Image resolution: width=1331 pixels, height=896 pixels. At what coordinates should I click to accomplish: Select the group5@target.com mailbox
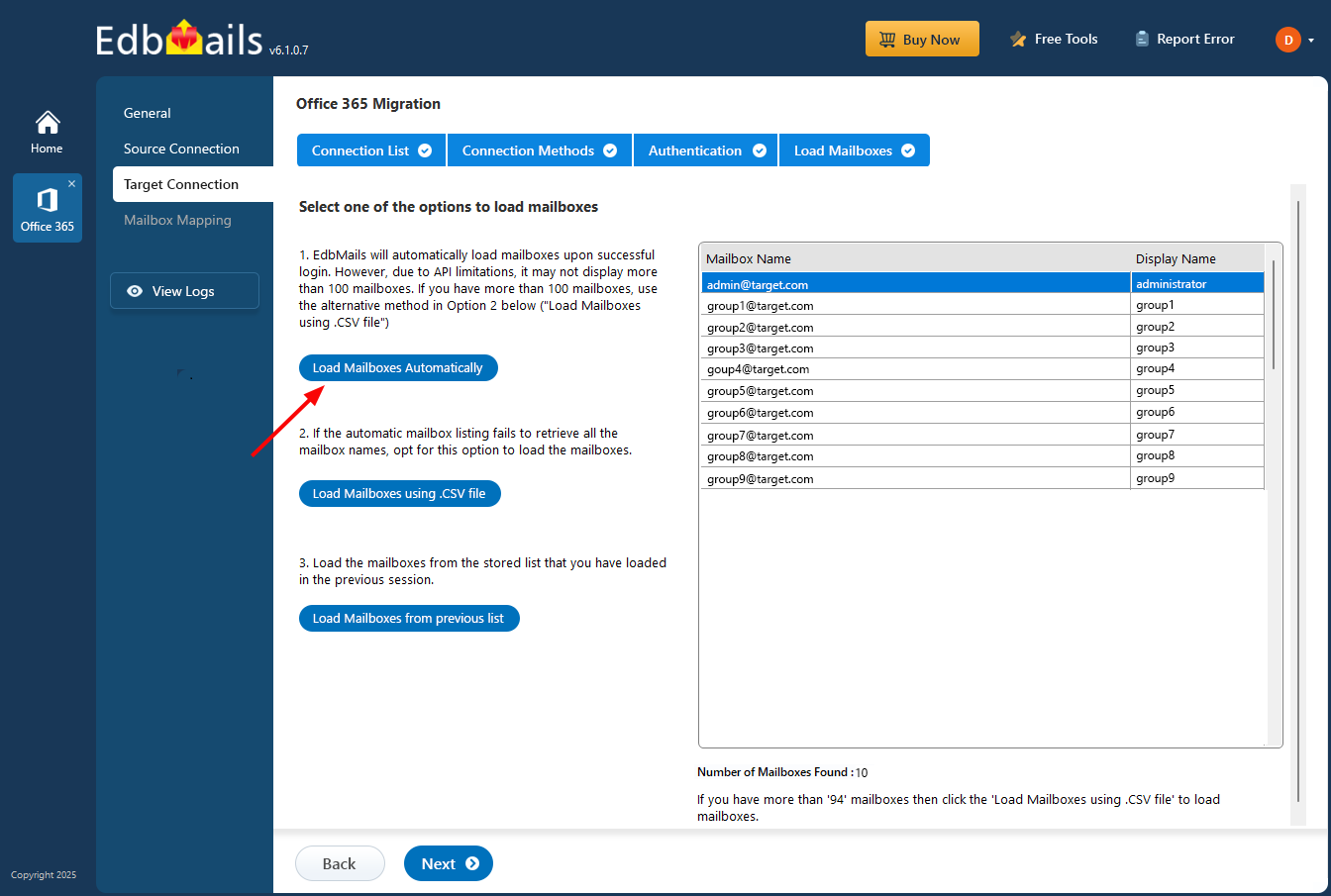[x=916, y=391]
